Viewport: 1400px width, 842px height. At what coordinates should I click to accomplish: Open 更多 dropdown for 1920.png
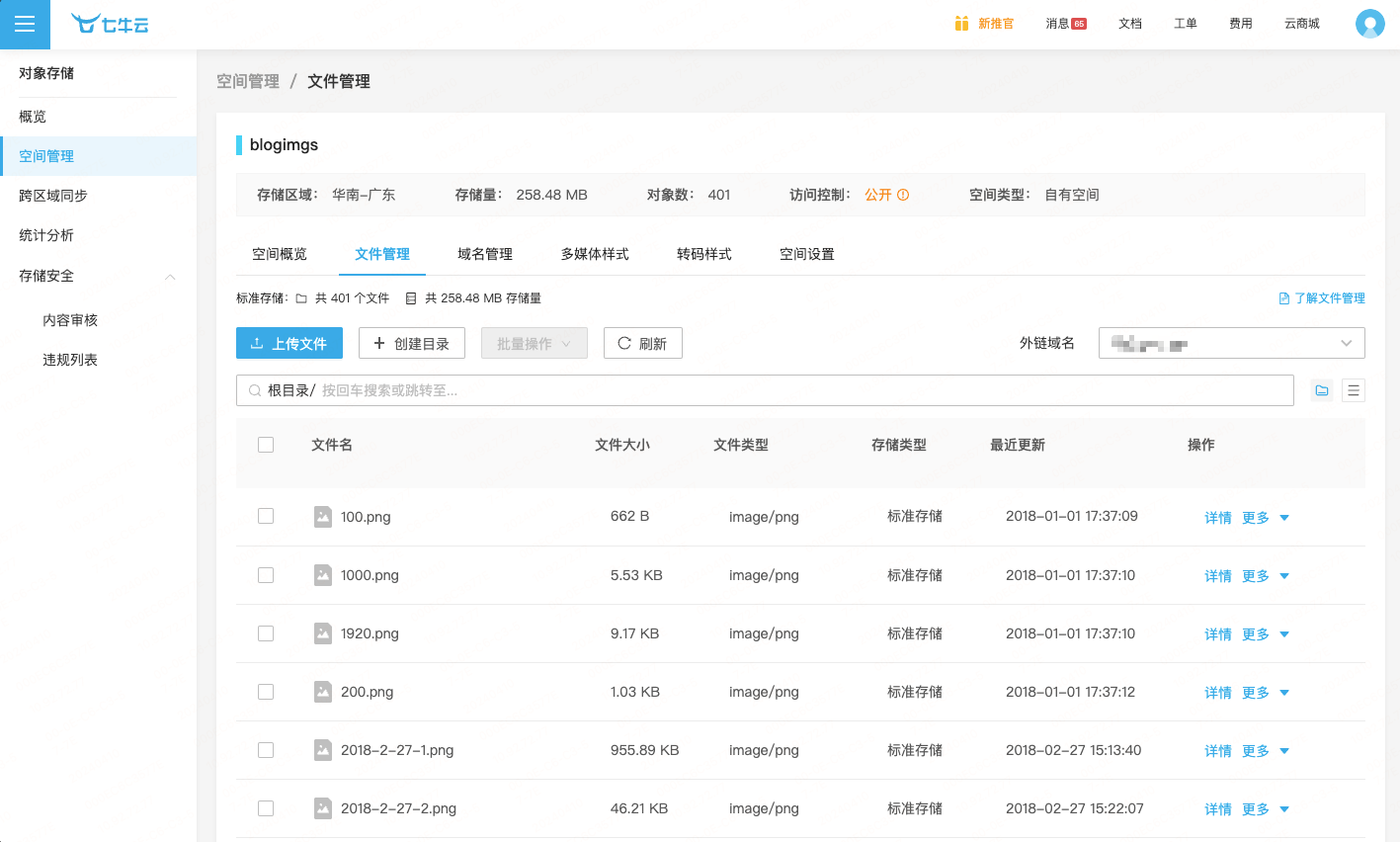pos(1266,633)
